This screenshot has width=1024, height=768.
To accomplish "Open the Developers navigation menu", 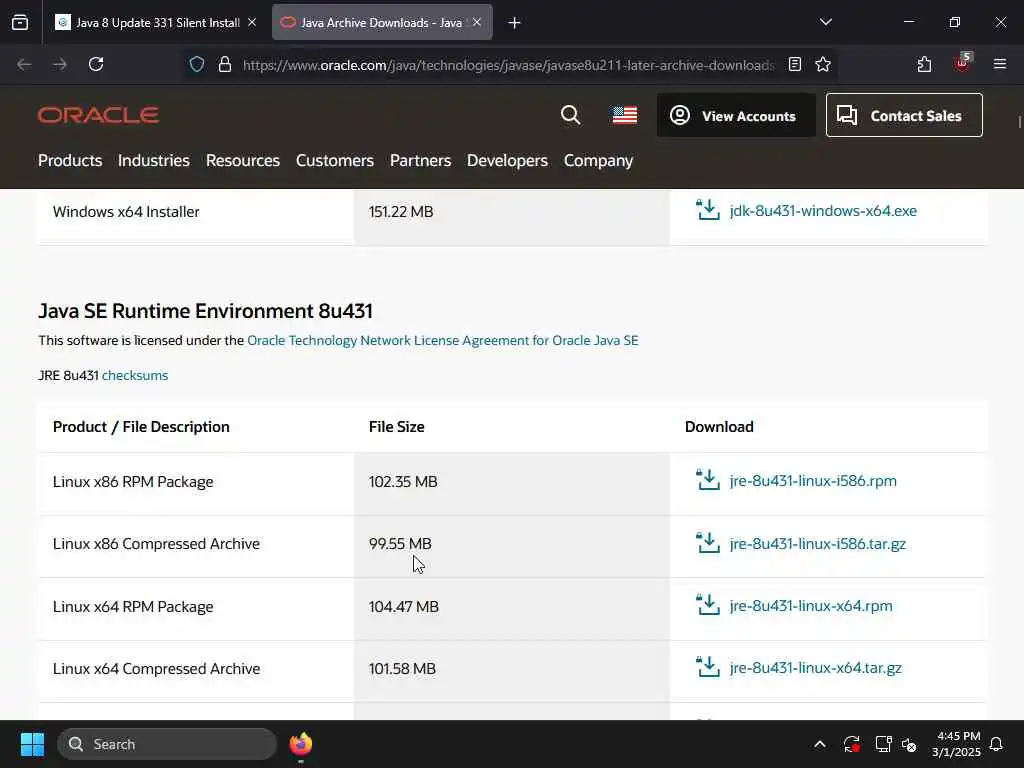I will point(507,160).
